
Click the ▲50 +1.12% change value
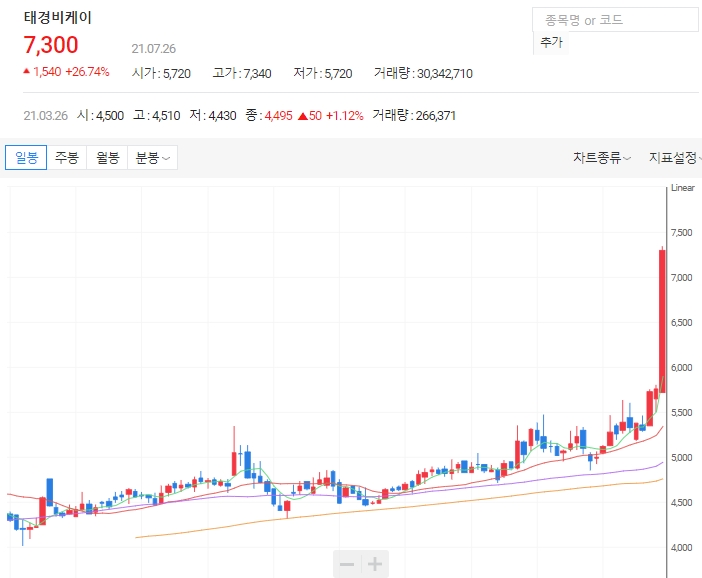[x=330, y=116]
